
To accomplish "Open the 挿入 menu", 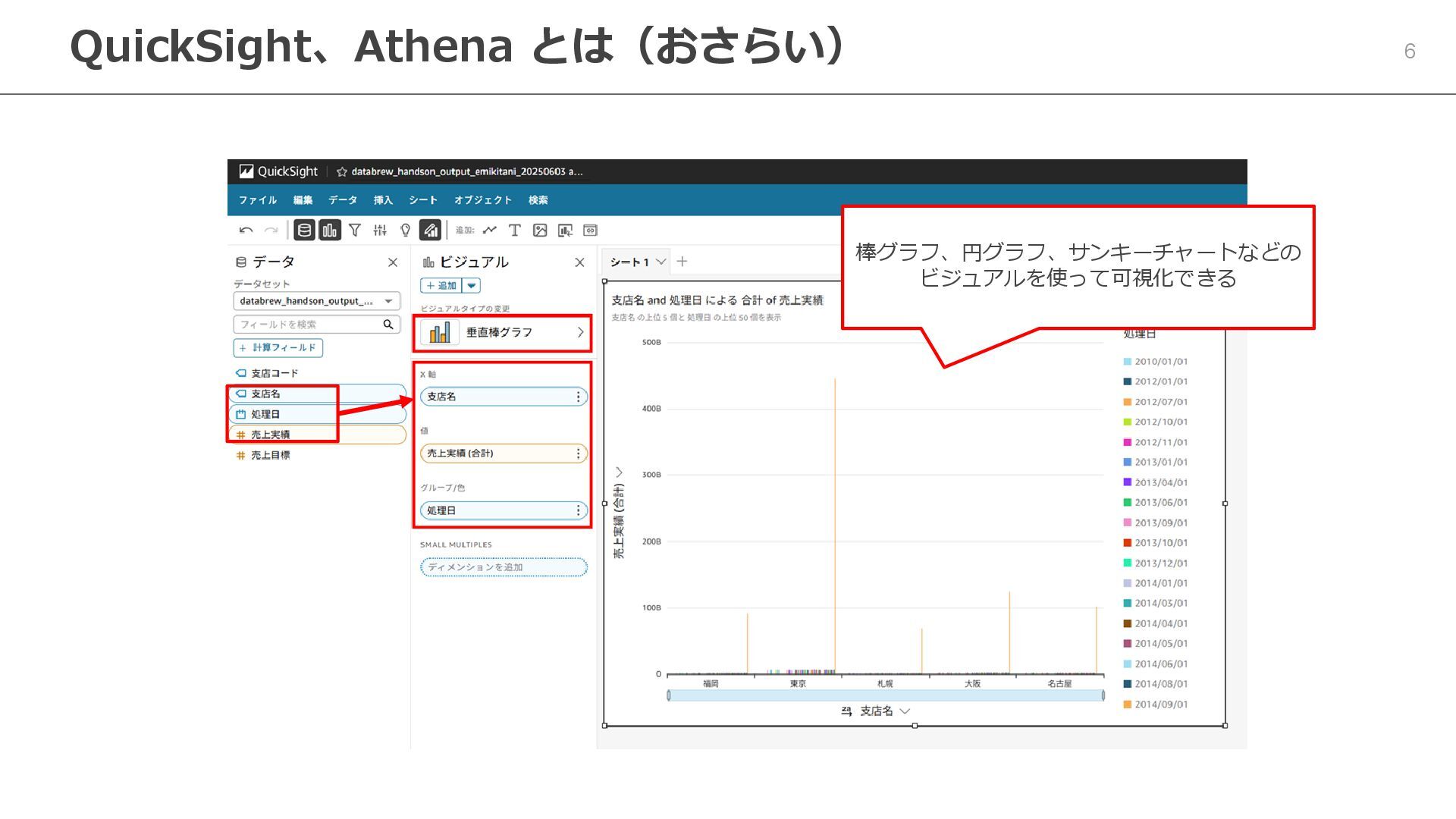I will (383, 200).
